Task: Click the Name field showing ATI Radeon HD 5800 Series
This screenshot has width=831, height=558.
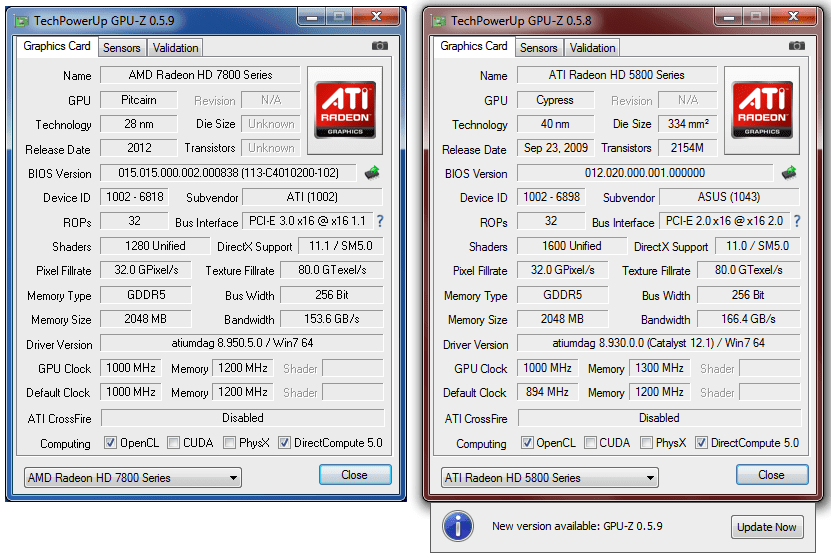Action: [x=617, y=75]
